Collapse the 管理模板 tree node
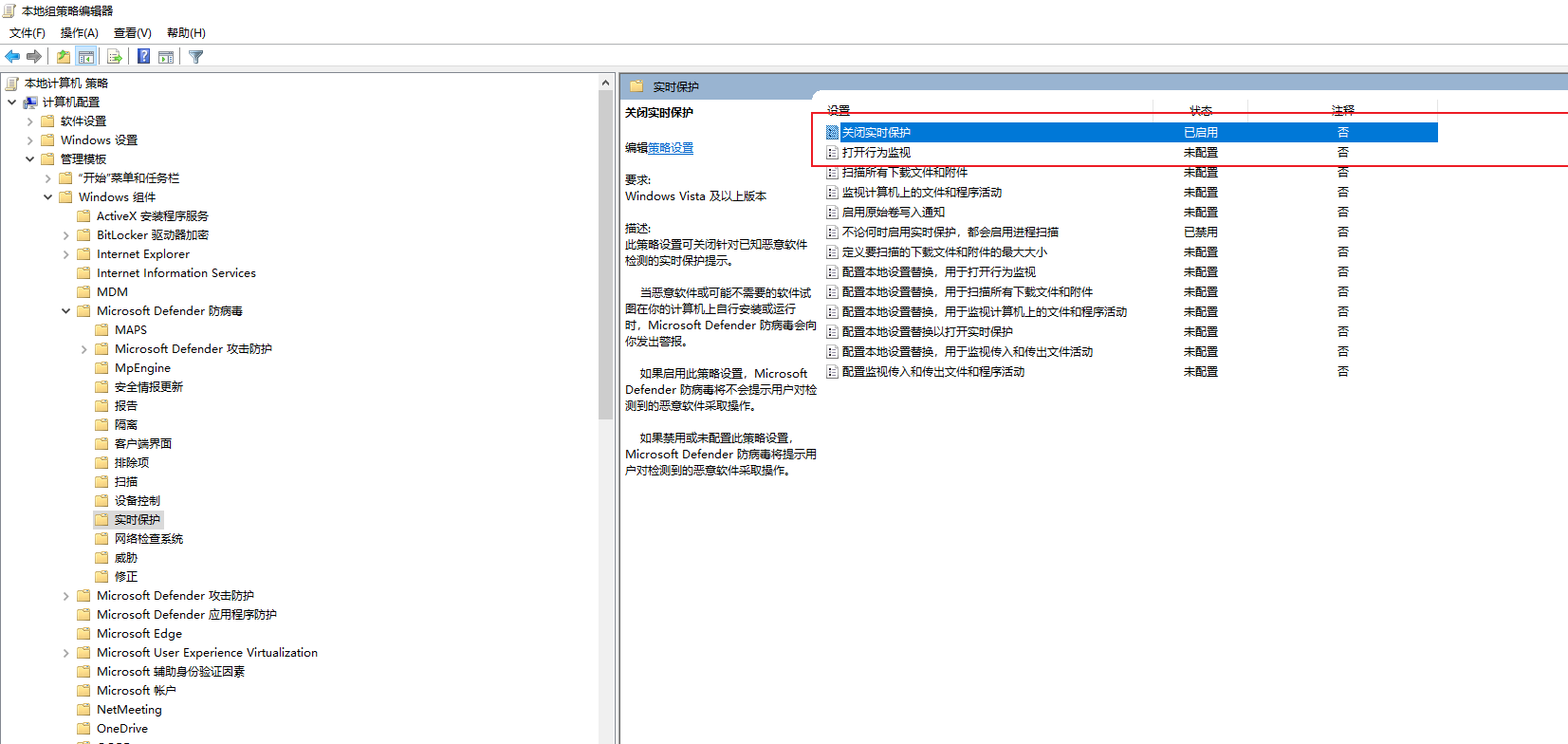This screenshot has width=1568, height=744. 30,159
